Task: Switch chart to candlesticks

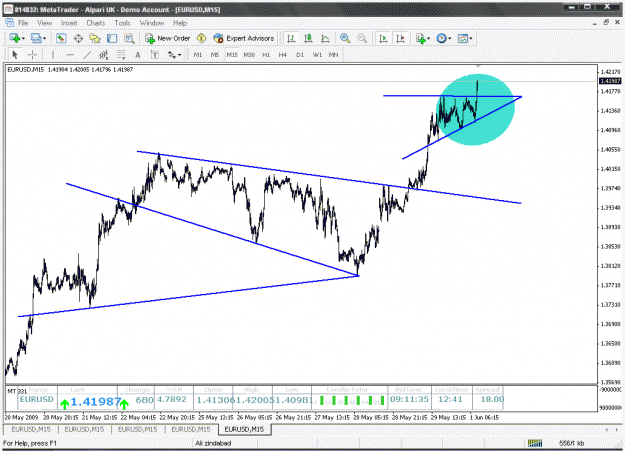Action: point(308,38)
